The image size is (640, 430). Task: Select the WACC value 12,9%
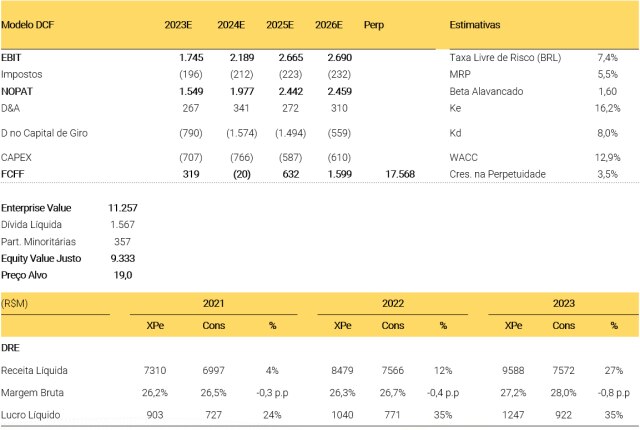click(x=607, y=157)
